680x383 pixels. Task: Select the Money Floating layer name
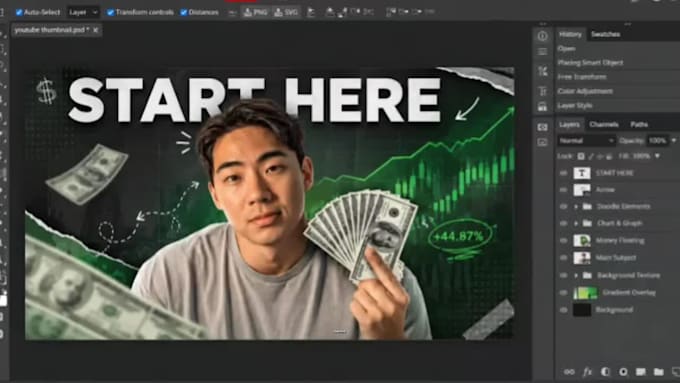pyautogui.click(x=620, y=240)
